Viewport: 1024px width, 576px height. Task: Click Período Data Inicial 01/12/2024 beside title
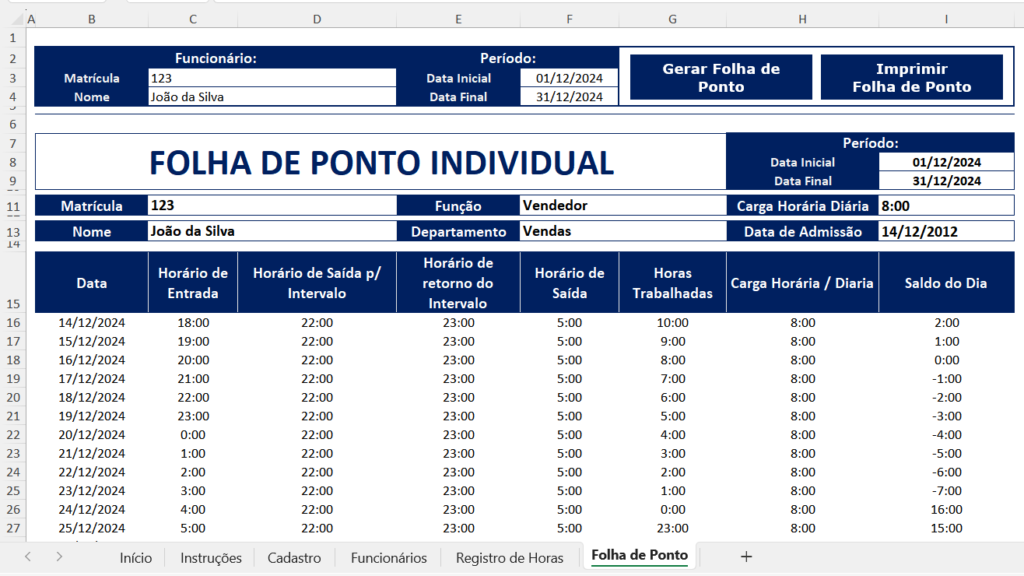click(946, 162)
